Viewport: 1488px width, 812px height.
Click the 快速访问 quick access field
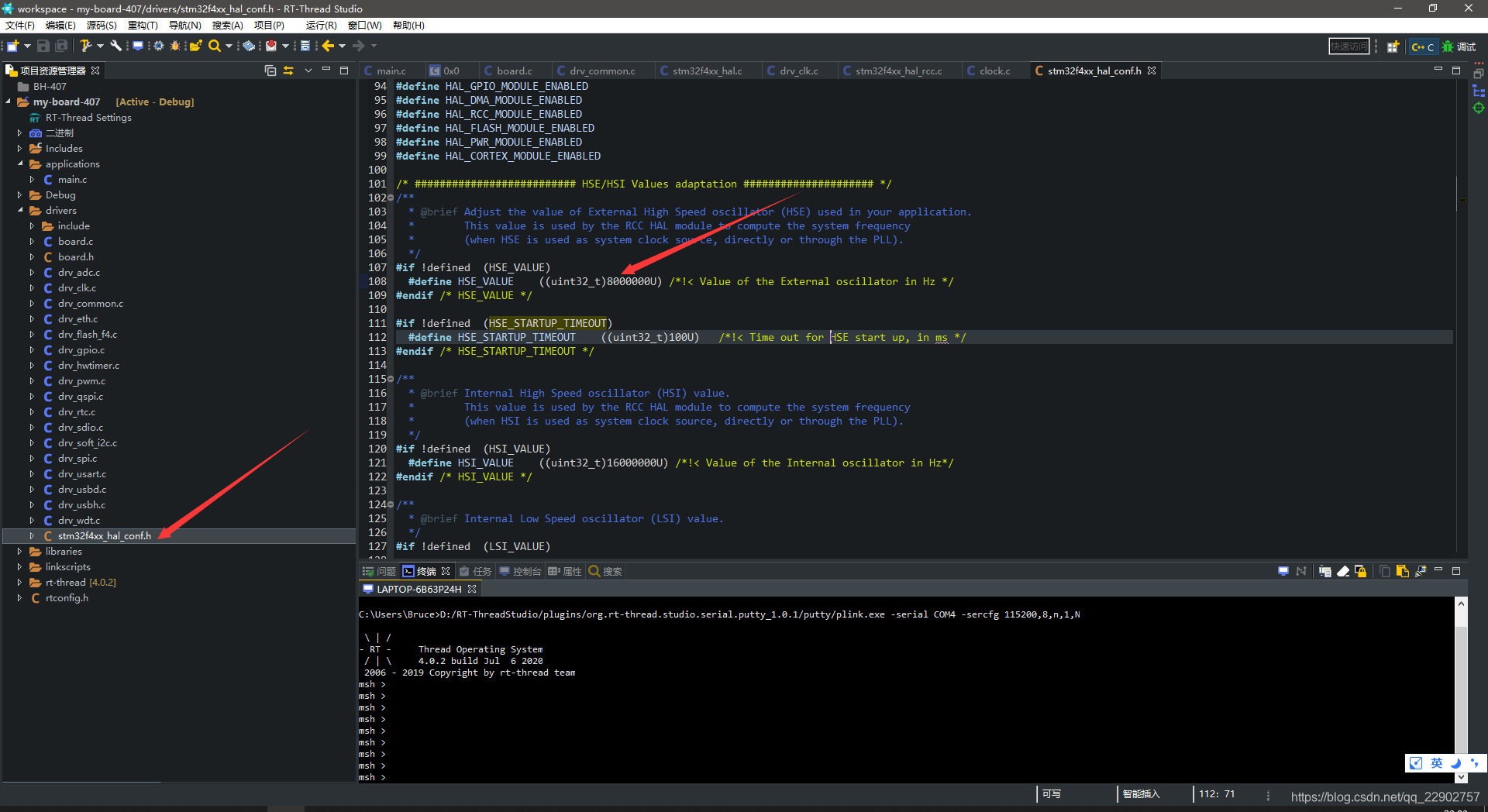[1349, 46]
